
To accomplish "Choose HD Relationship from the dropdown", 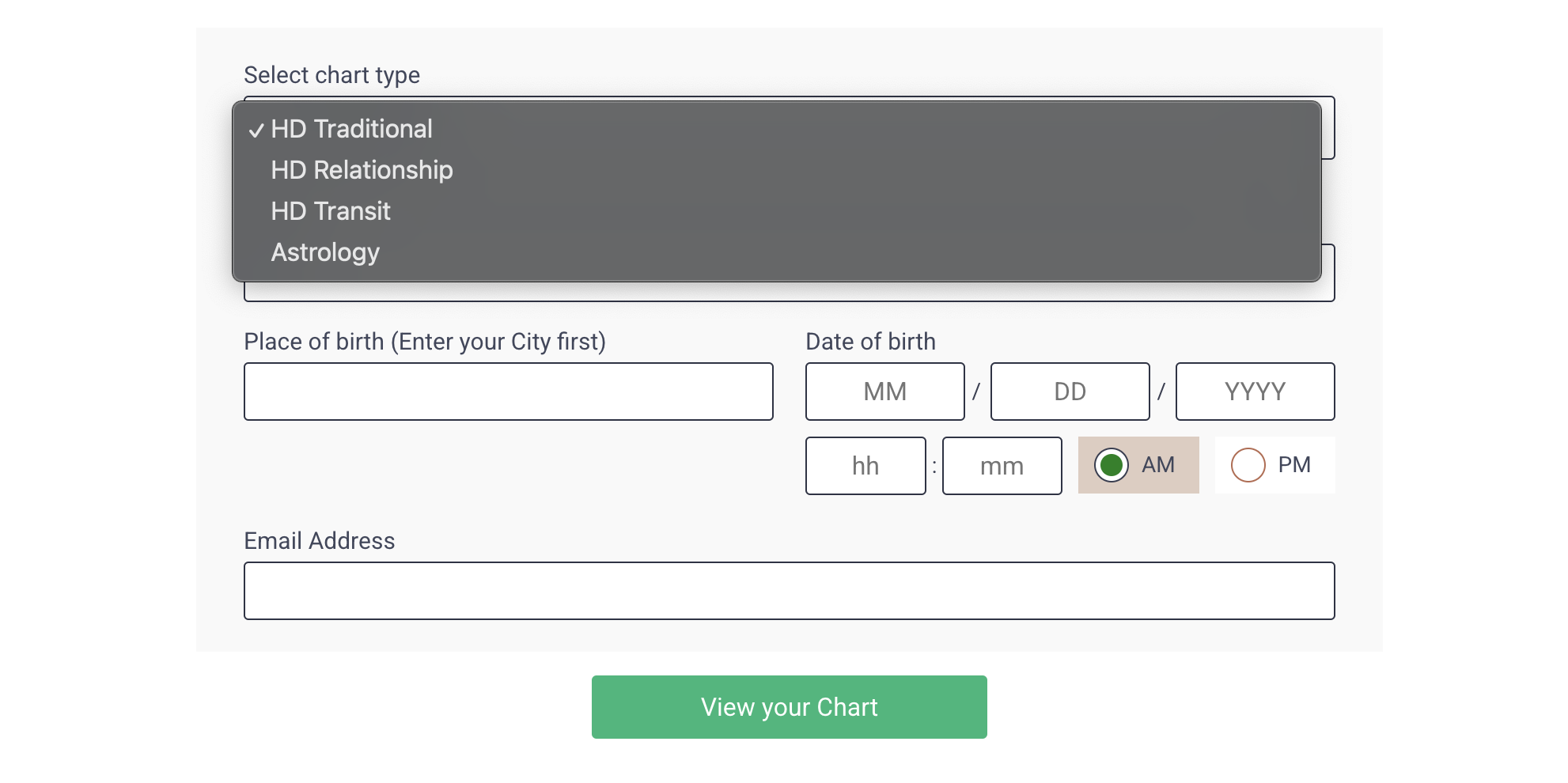I will point(777,170).
